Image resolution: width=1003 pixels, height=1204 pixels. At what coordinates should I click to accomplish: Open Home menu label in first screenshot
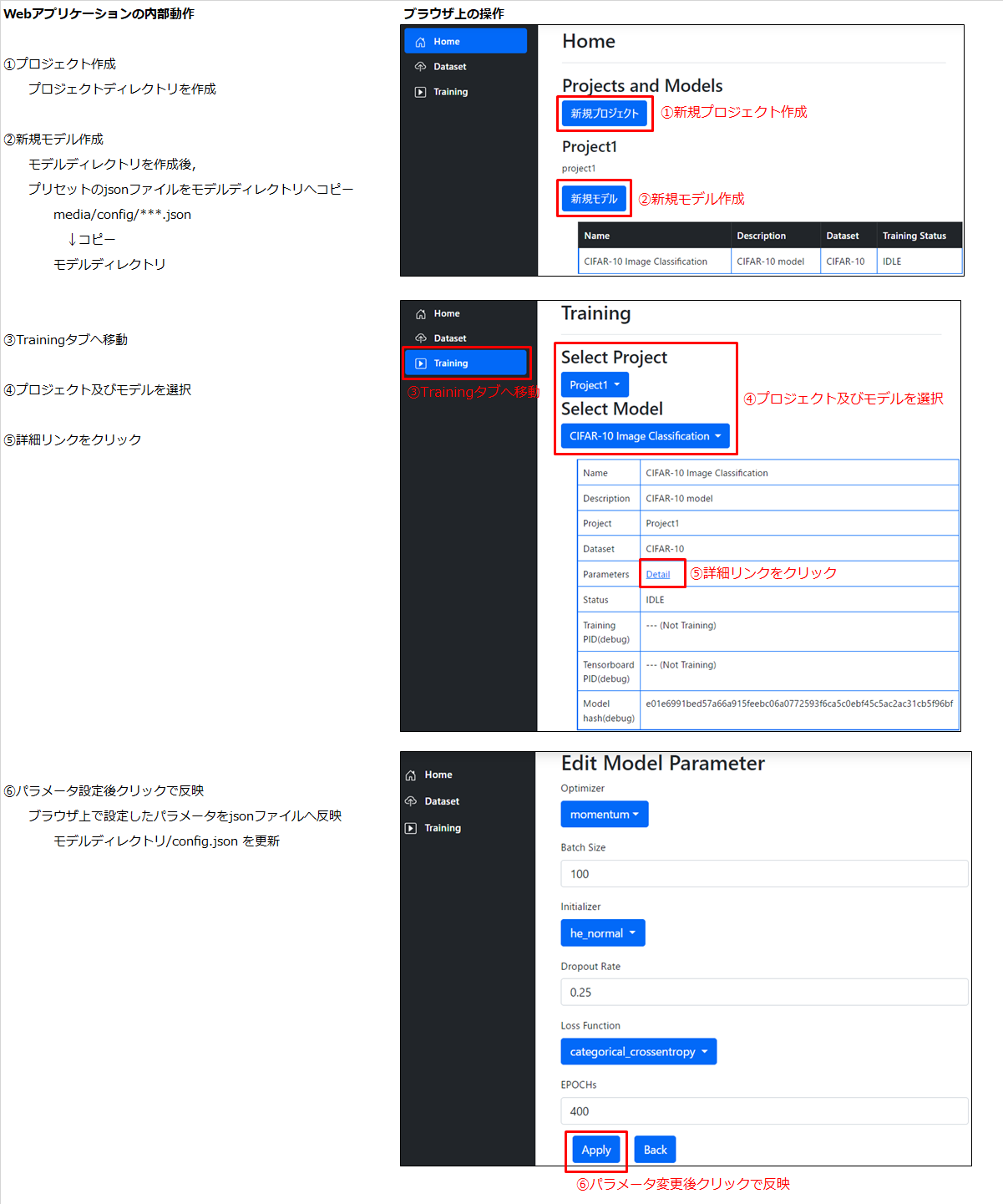pos(447,42)
